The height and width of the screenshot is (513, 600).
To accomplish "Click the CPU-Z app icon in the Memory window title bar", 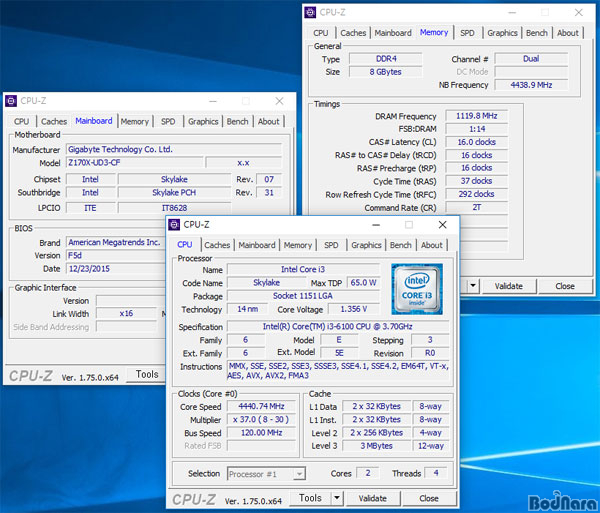I will 310,13.
